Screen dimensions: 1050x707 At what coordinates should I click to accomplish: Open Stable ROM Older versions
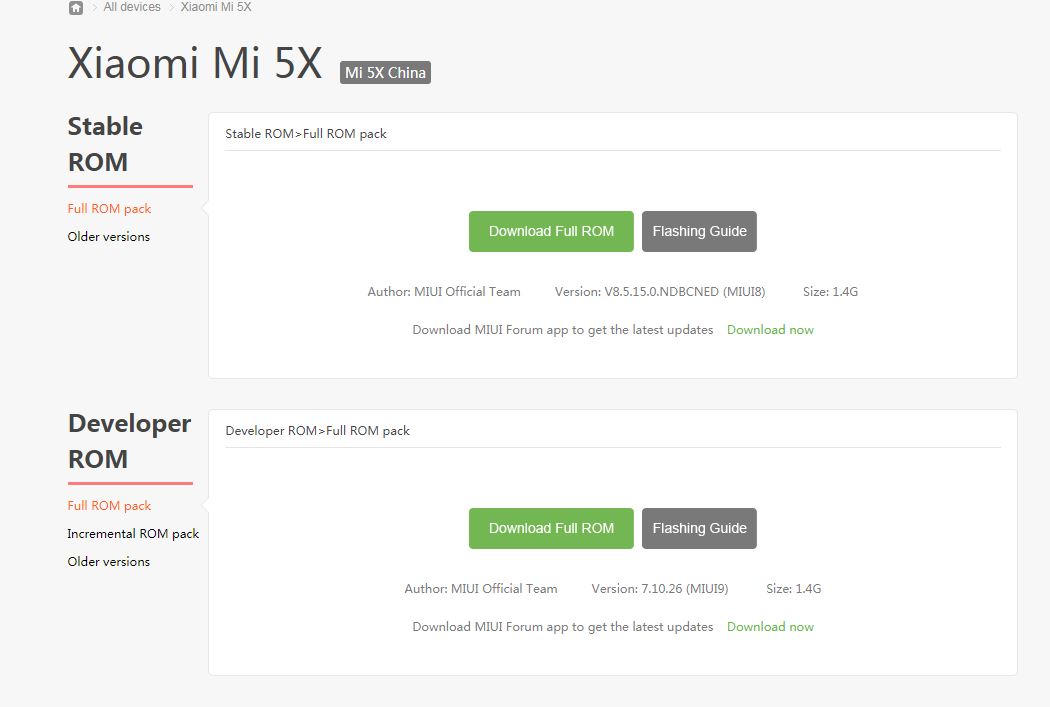point(108,236)
